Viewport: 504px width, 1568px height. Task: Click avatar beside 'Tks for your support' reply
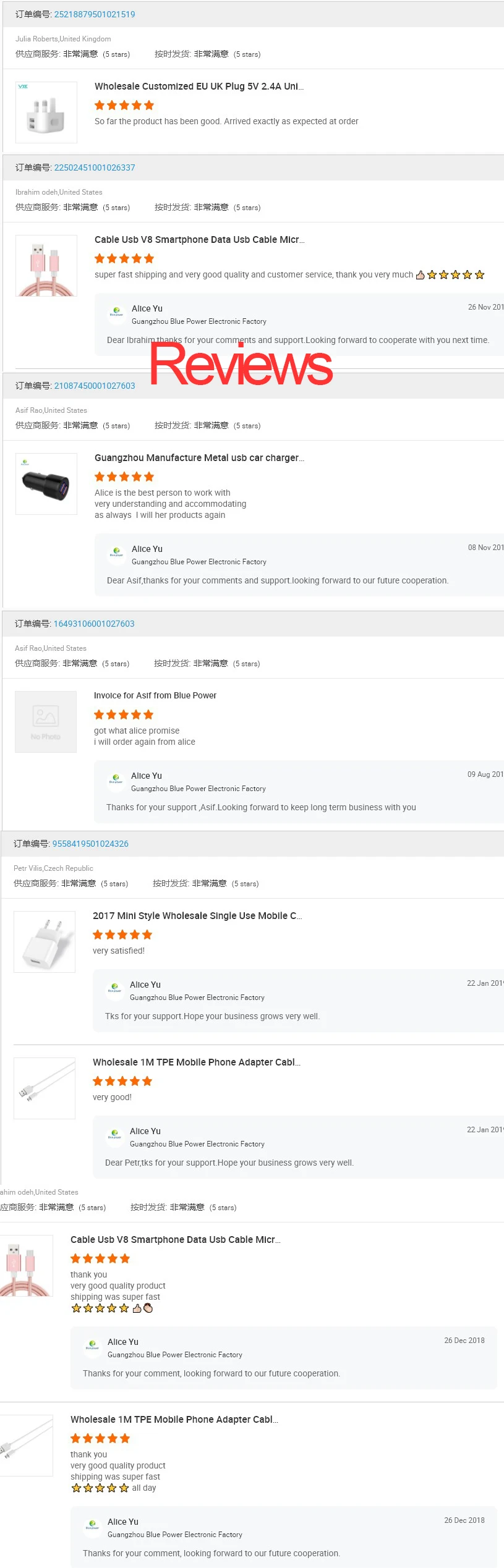(x=114, y=988)
